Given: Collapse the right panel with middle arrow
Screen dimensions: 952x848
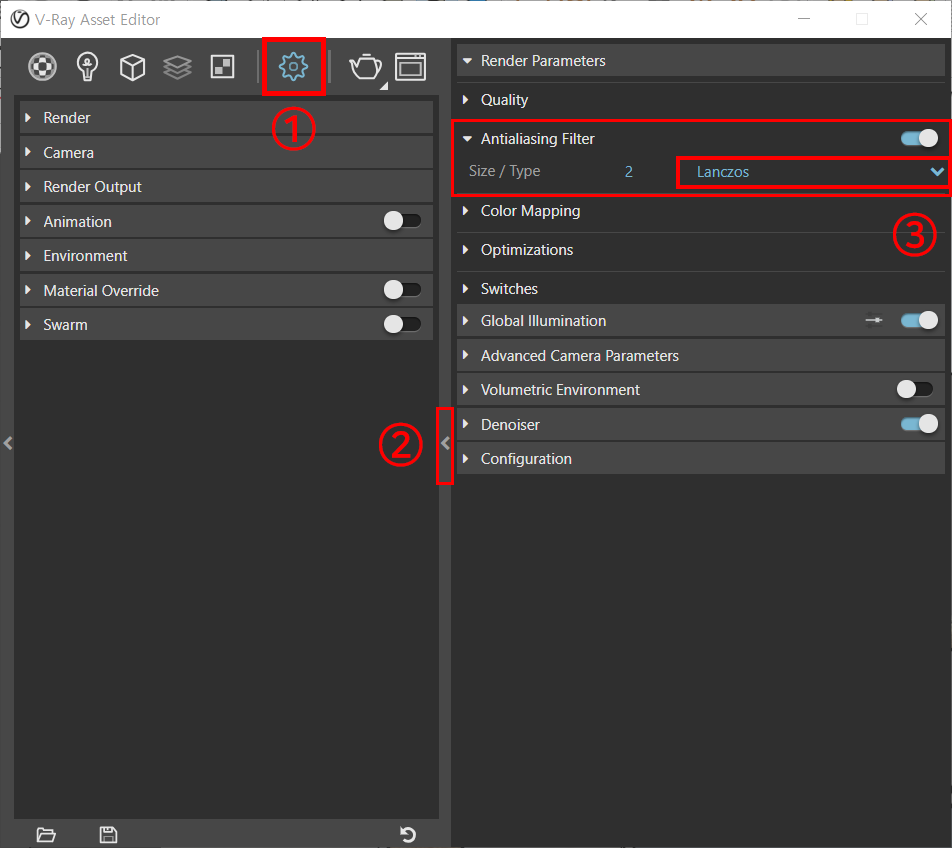Looking at the screenshot, I should click(445, 443).
